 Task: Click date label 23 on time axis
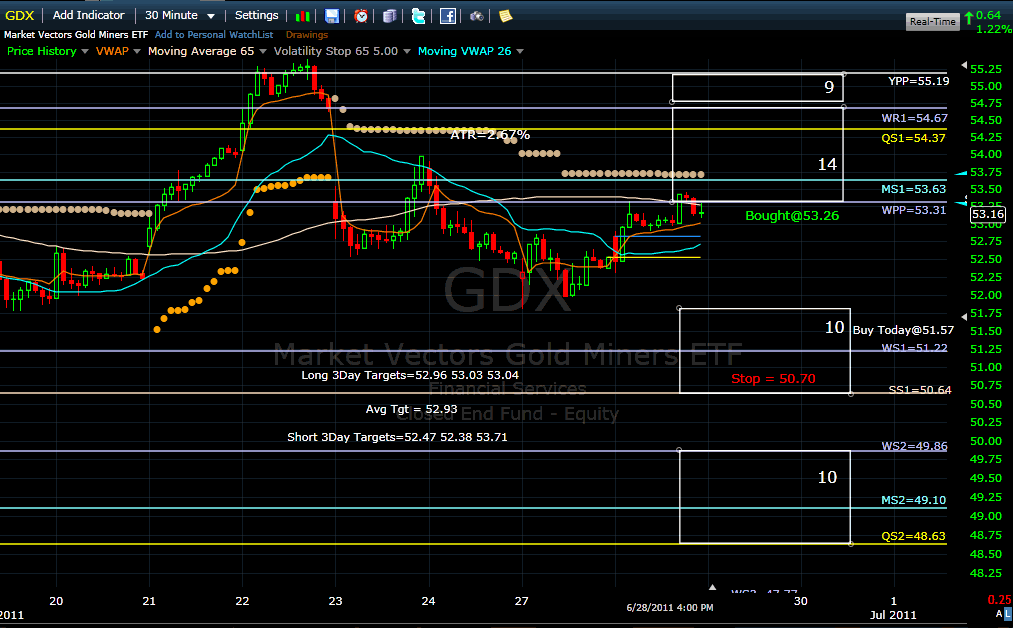pos(335,601)
